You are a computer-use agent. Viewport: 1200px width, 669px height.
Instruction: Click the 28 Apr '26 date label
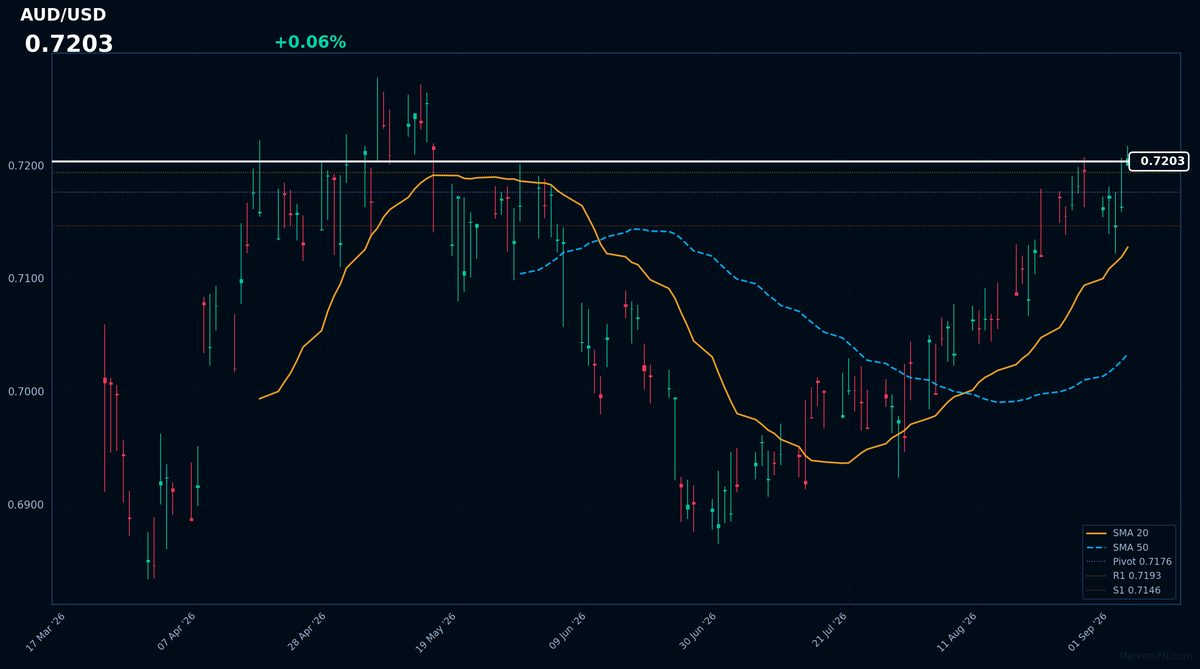point(306,633)
